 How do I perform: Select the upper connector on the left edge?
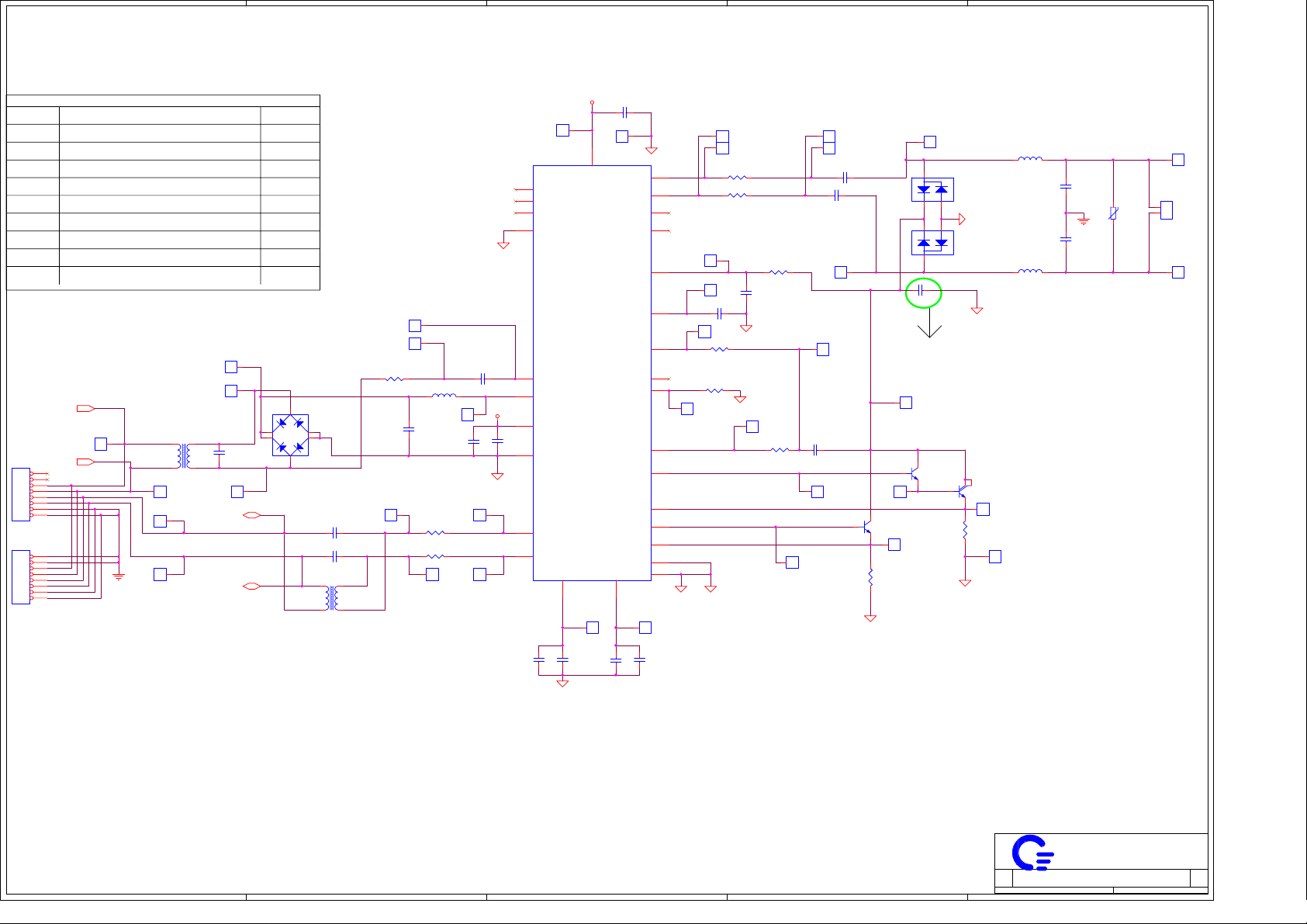tap(21, 494)
